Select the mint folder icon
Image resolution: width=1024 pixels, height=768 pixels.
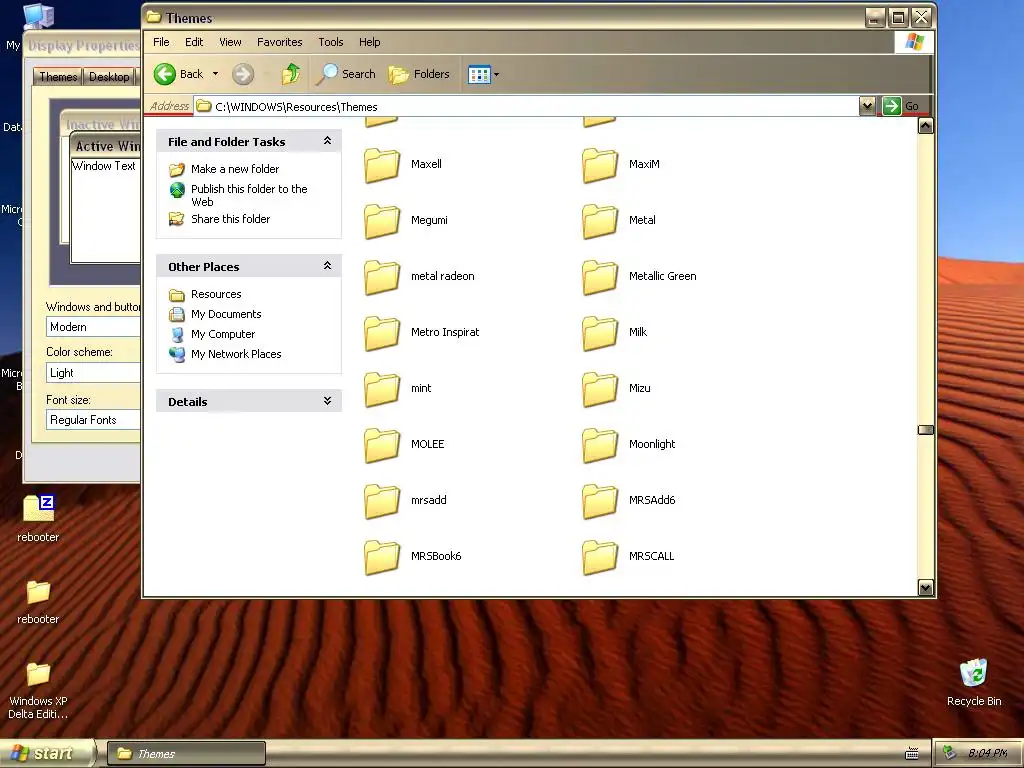(x=382, y=389)
